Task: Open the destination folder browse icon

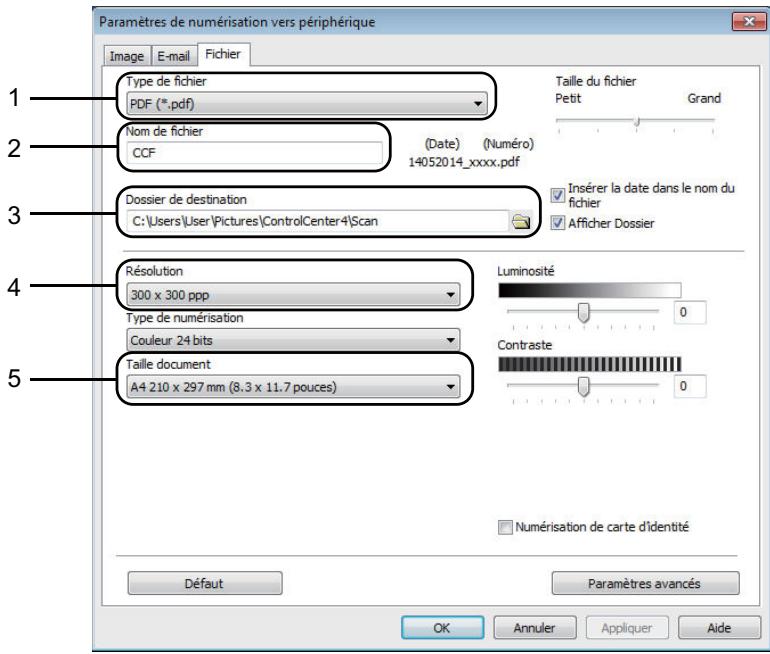Action: pyautogui.click(x=521, y=221)
